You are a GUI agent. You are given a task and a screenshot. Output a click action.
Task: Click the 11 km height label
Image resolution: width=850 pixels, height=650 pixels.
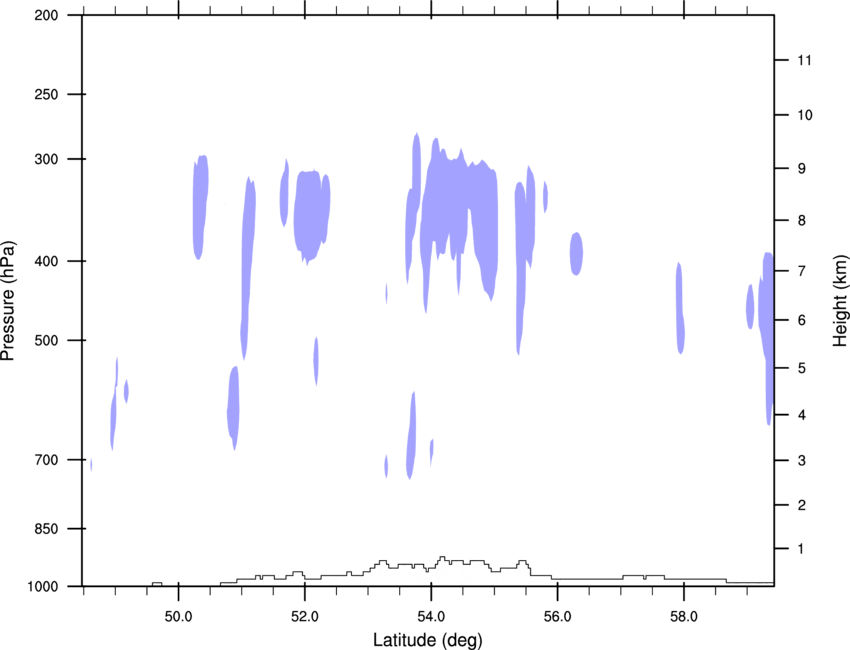tap(804, 60)
